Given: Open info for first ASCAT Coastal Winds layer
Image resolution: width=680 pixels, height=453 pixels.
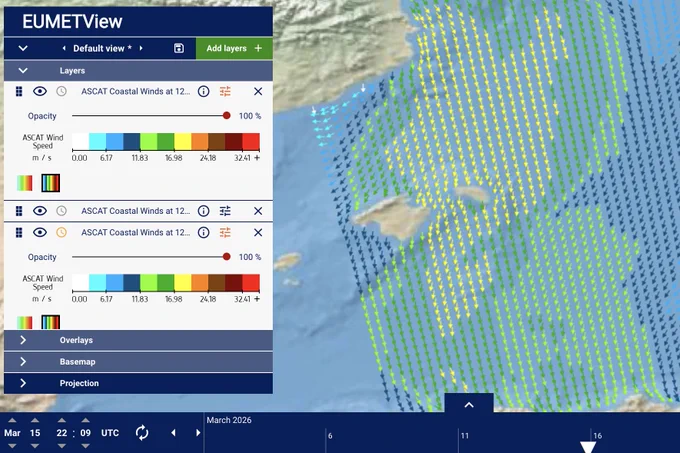Looking at the screenshot, I should [x=203, y=91].
